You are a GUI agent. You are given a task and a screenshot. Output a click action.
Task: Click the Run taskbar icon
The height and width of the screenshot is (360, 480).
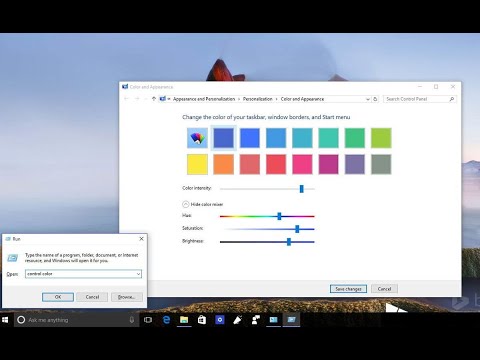(x=291, y=320)
